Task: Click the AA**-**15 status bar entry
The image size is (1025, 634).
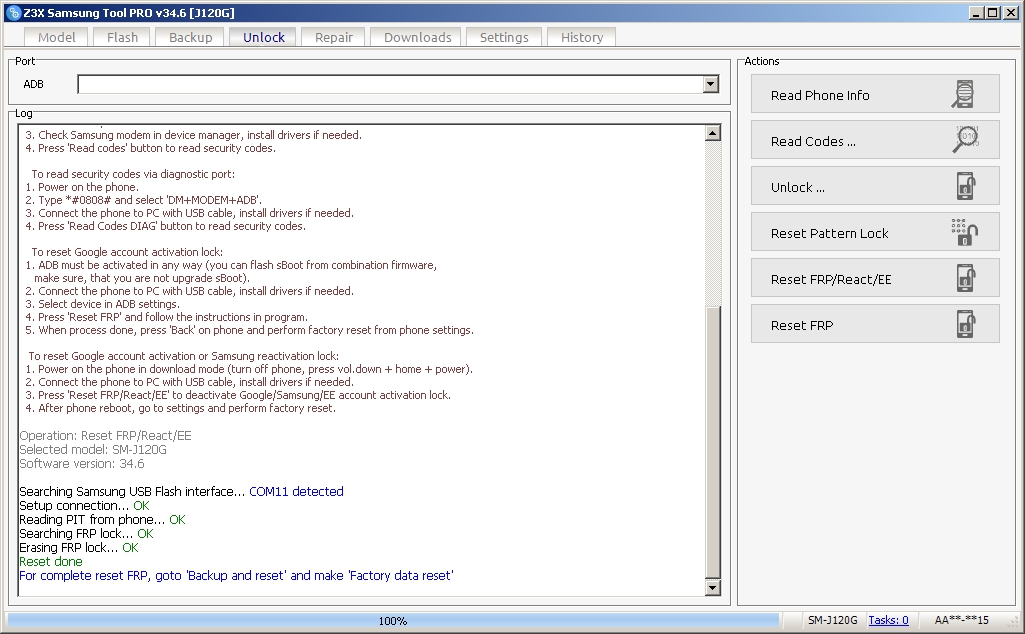Action: pyautogui.click(x=961, y=620)
